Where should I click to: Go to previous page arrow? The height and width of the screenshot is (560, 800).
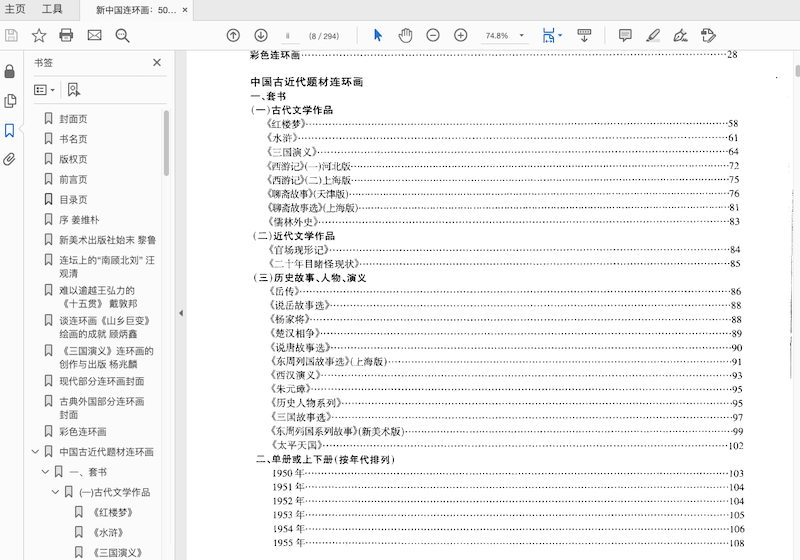click(x=233, y=35)
